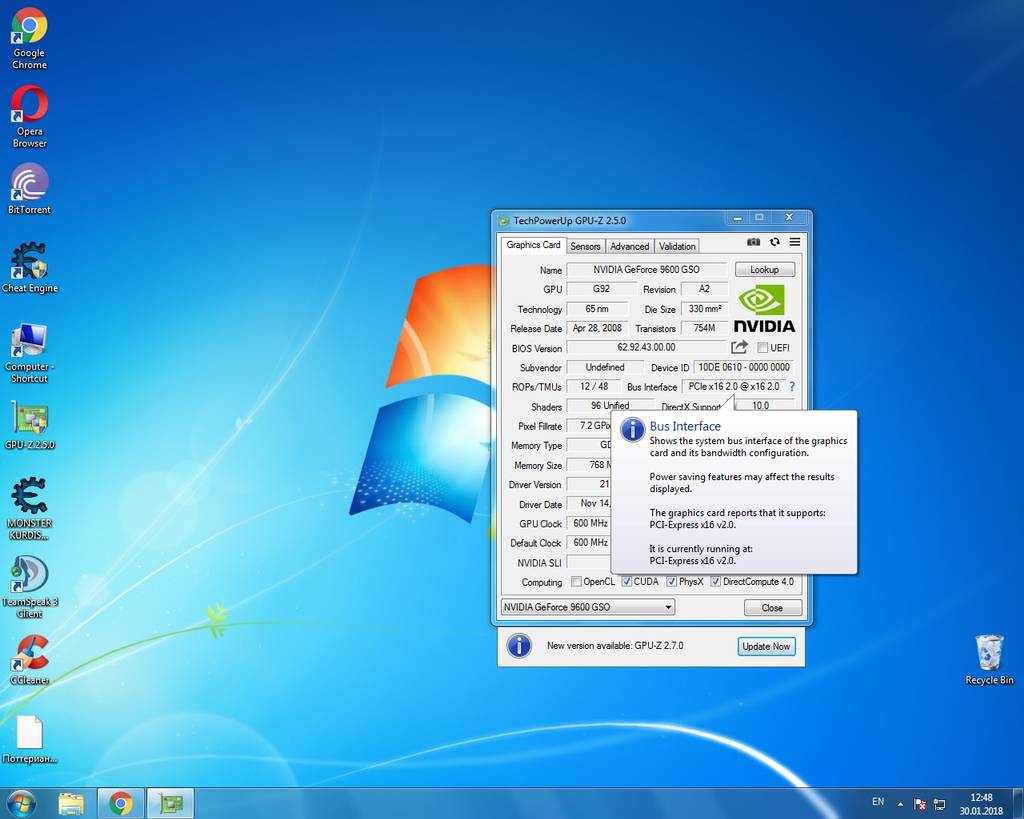Switch to the Validation tab
This screenshot has height=819, width=1024.
pyautogui.click(x=677, y=246)
